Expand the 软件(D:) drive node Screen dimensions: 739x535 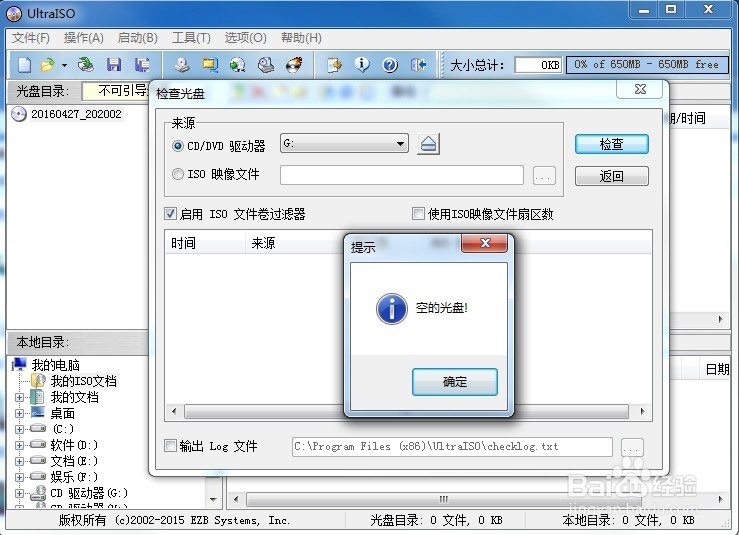point(19,445)
